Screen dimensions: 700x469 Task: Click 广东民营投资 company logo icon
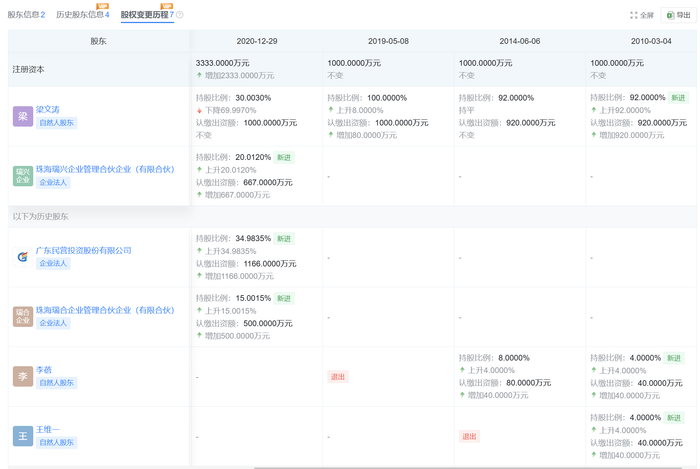point(23,257)
